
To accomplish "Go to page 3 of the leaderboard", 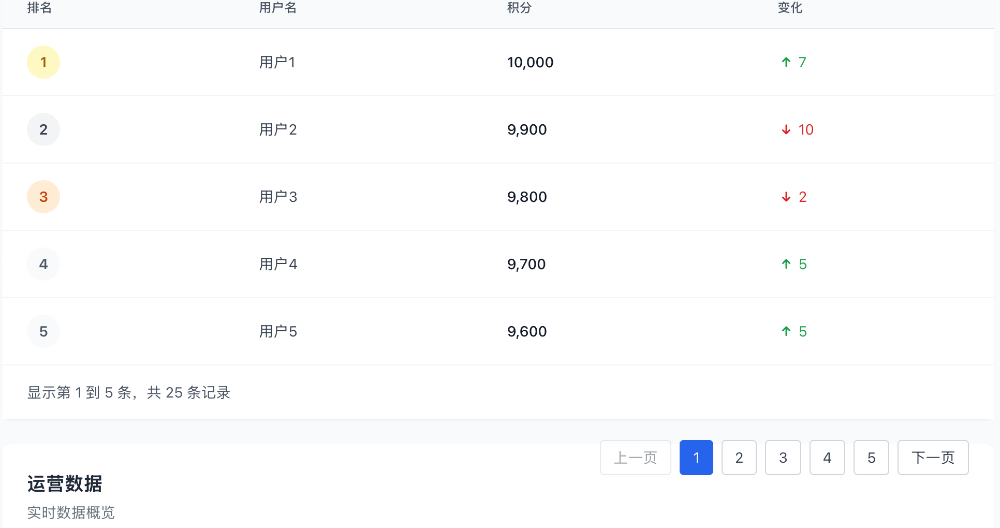I will [x=783, y=458].
